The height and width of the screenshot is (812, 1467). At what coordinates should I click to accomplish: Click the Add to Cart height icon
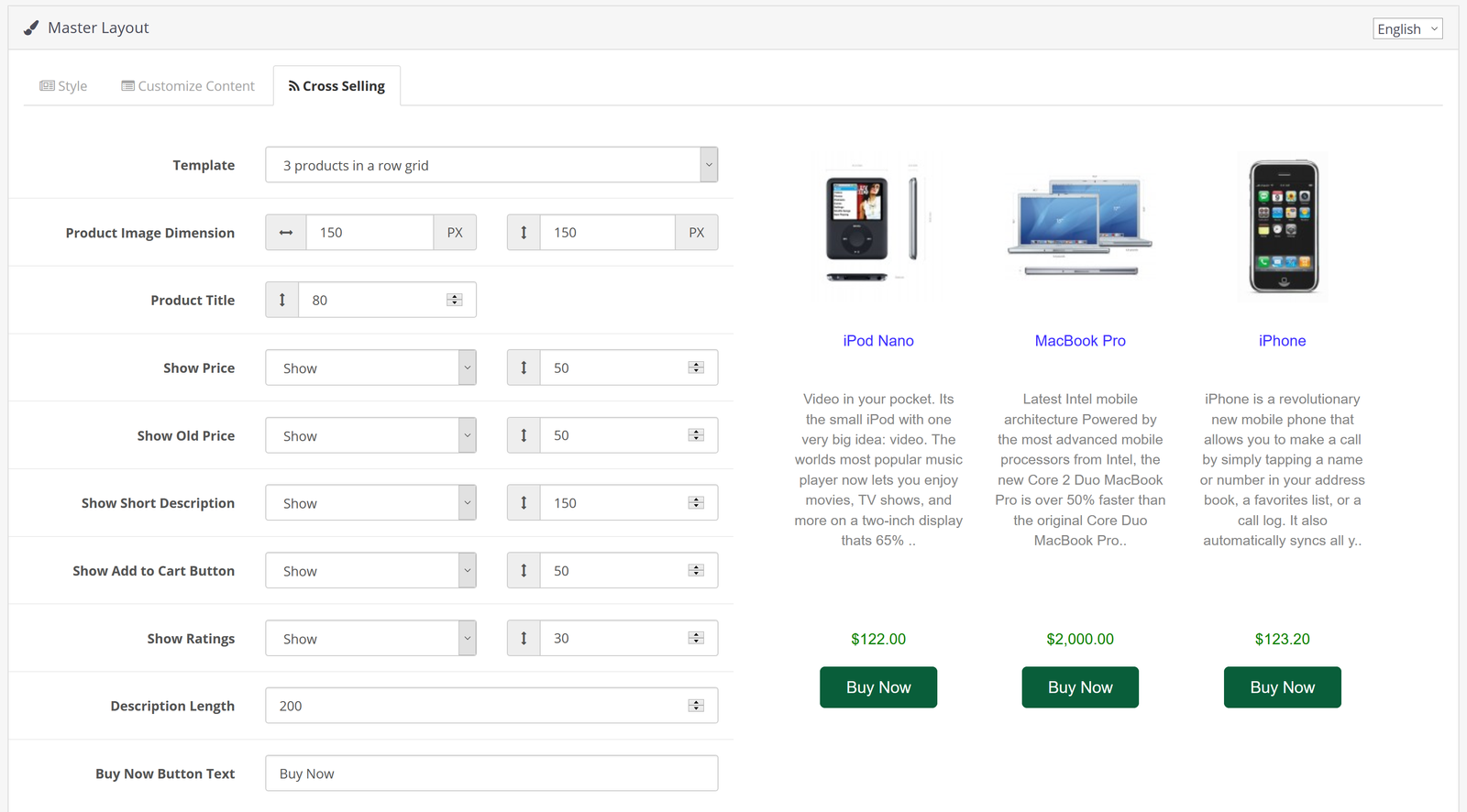click(x=524, y=570)
